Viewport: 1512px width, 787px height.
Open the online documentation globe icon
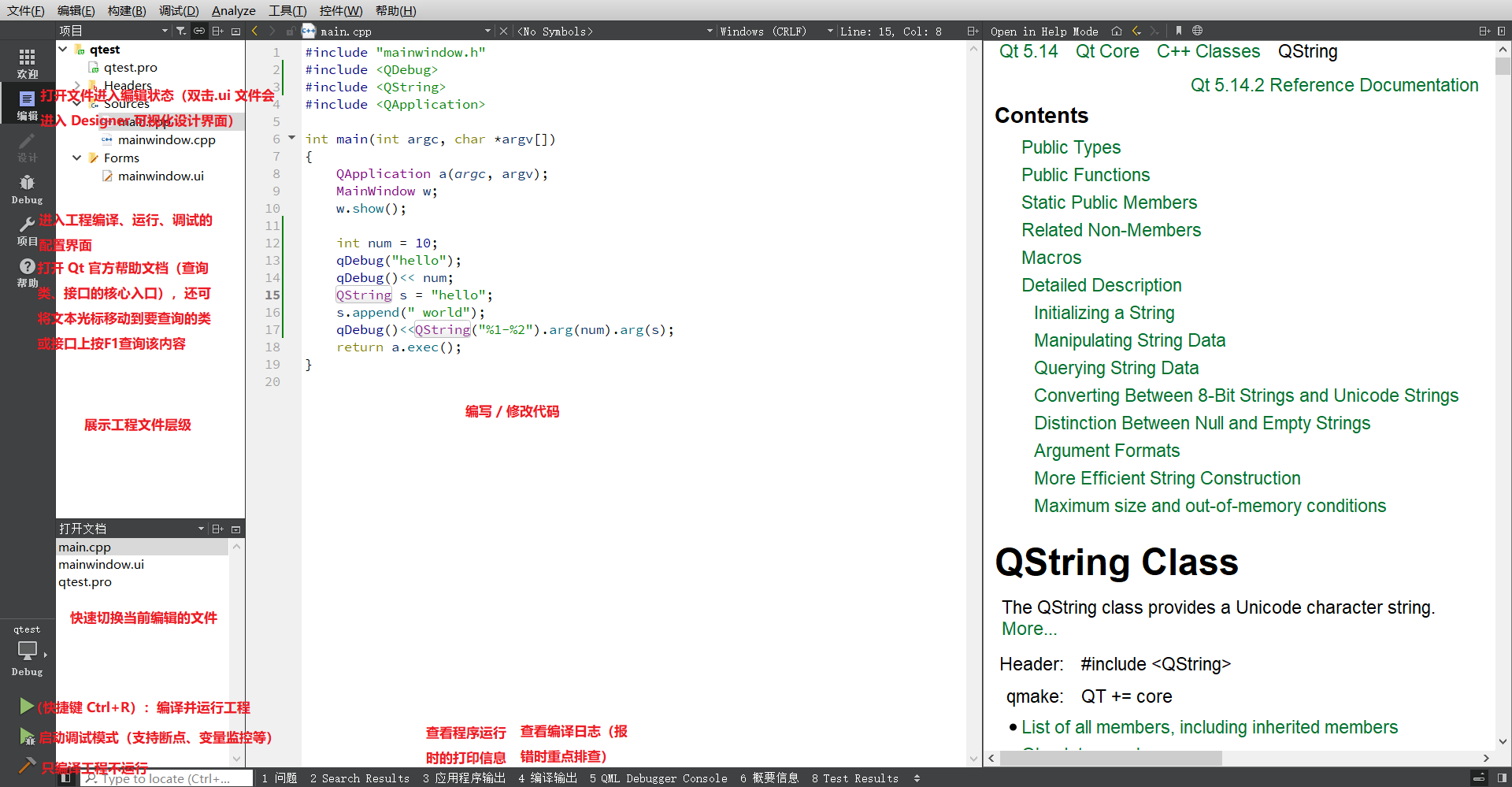click(x=1197, y=31)
